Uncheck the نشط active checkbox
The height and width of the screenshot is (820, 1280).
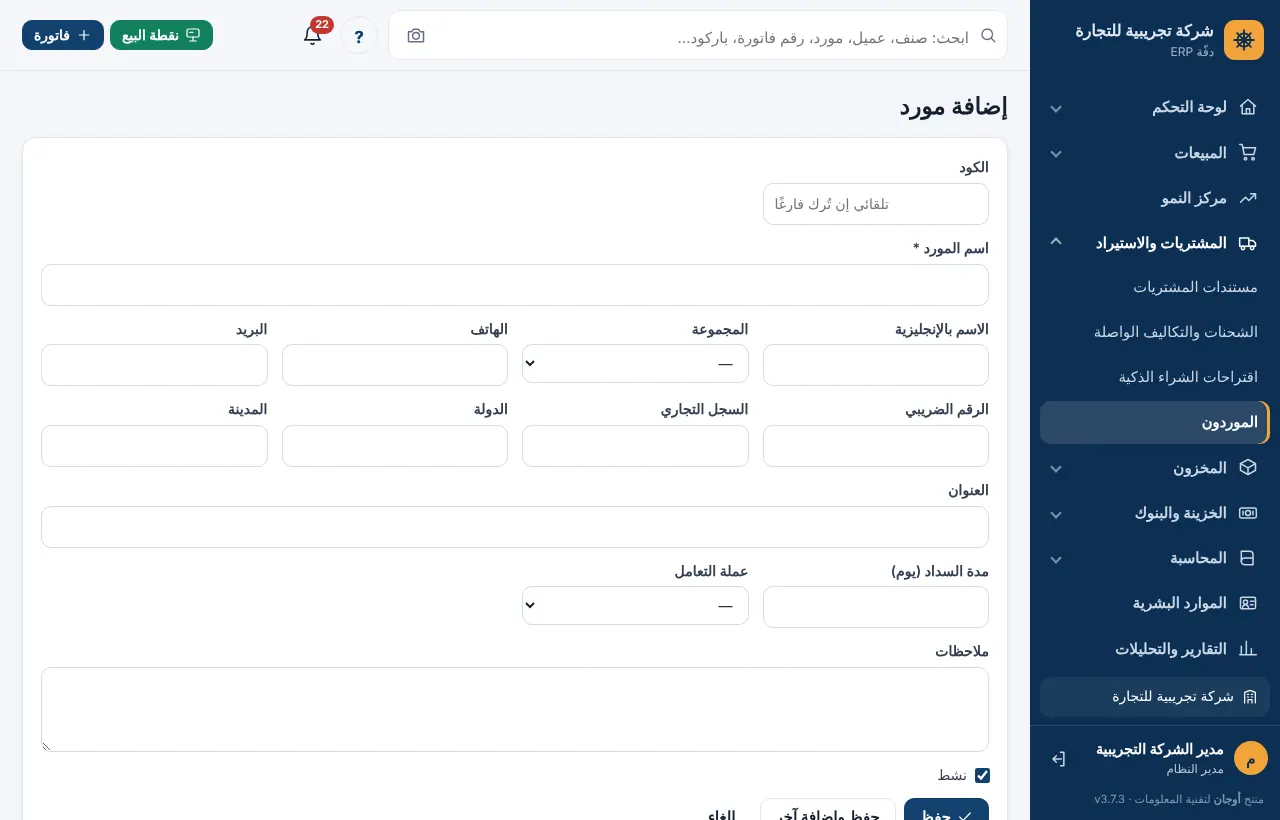pos(982,775)
